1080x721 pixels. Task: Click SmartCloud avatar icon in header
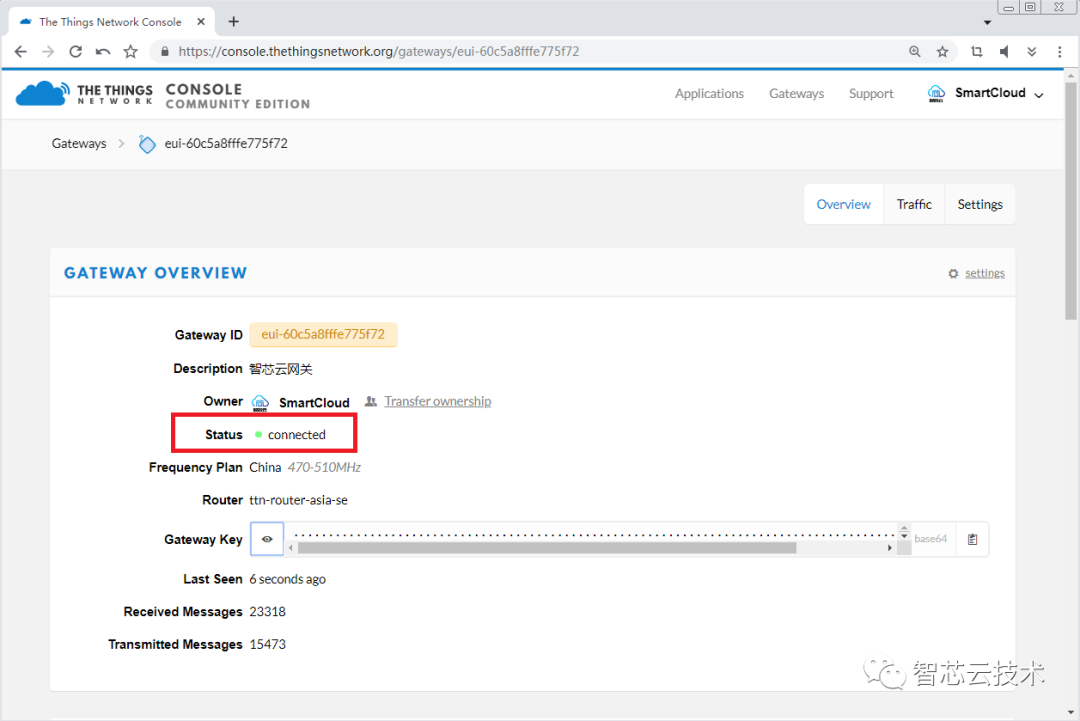(936, 93)
